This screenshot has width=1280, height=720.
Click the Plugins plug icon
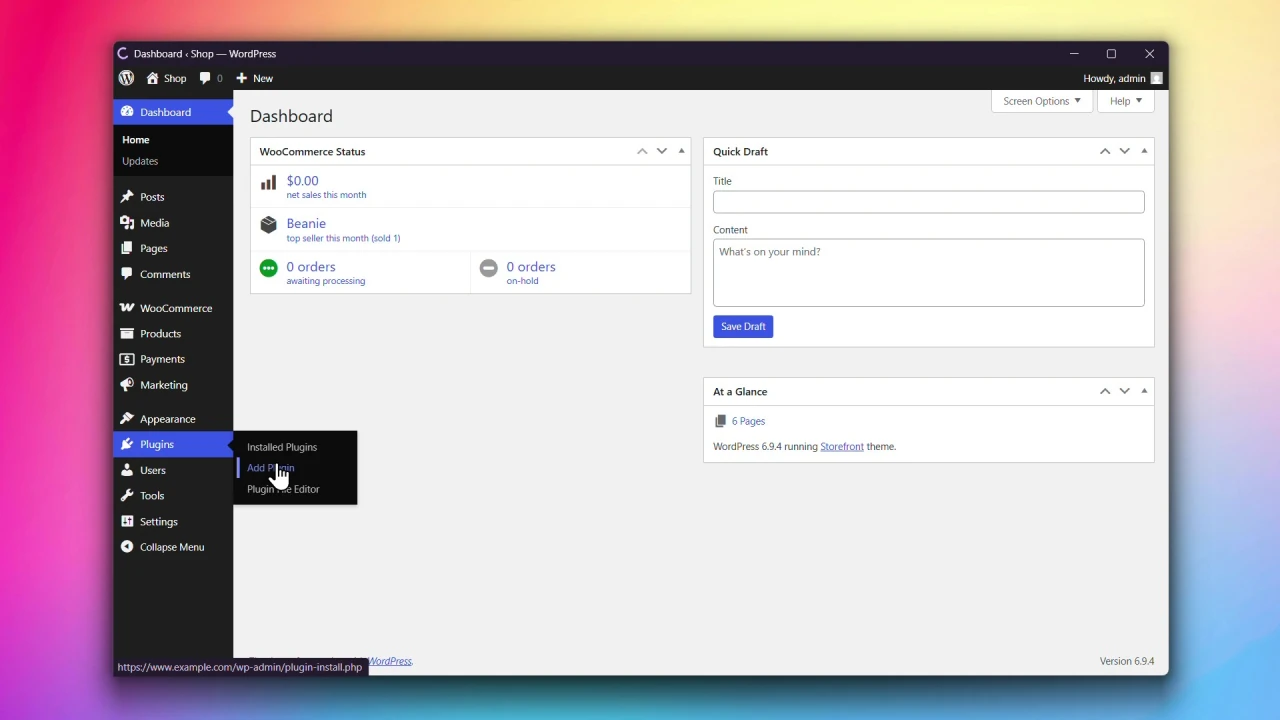pos(127,444)
